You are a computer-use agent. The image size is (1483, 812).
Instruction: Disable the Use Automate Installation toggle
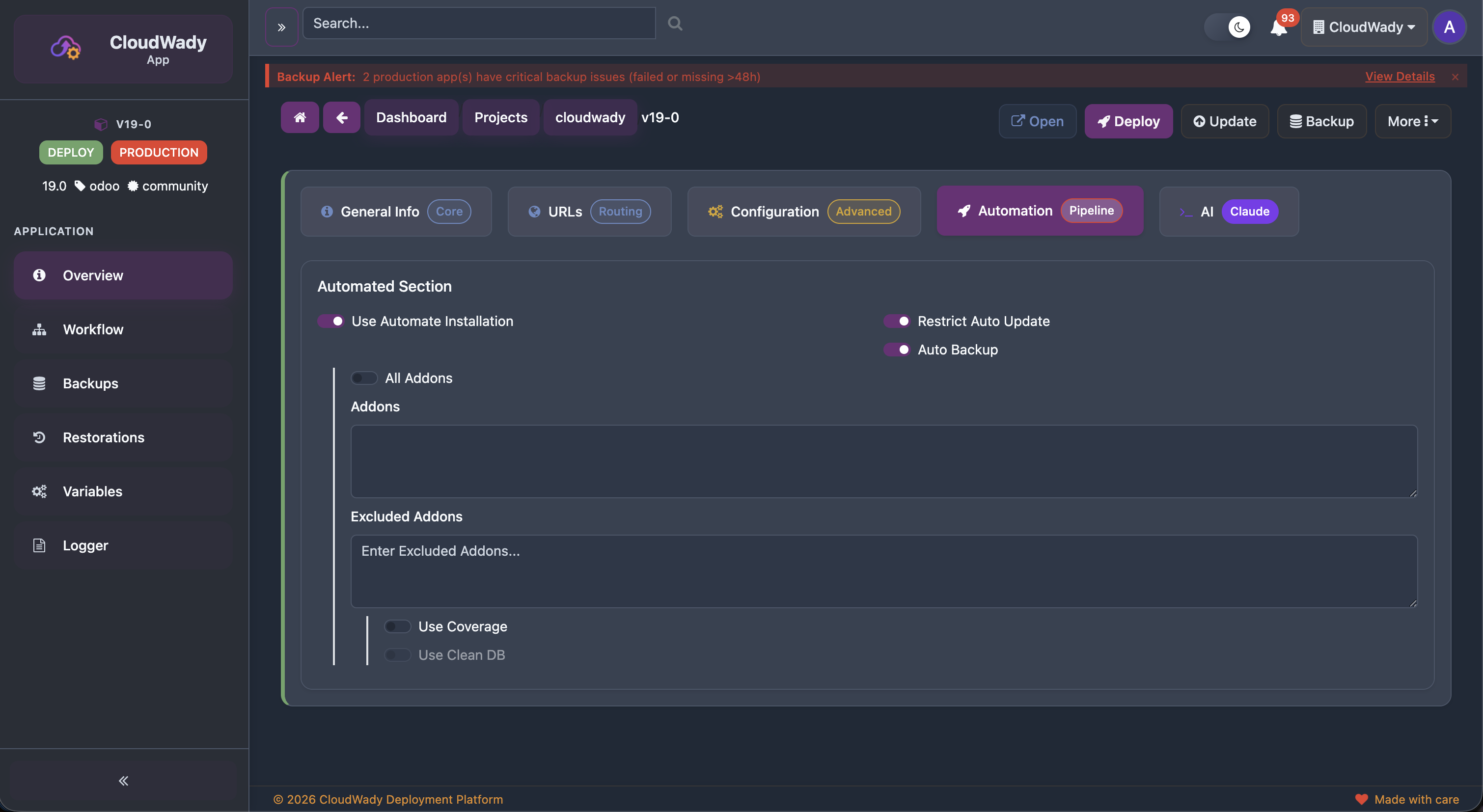pos(331,321)
